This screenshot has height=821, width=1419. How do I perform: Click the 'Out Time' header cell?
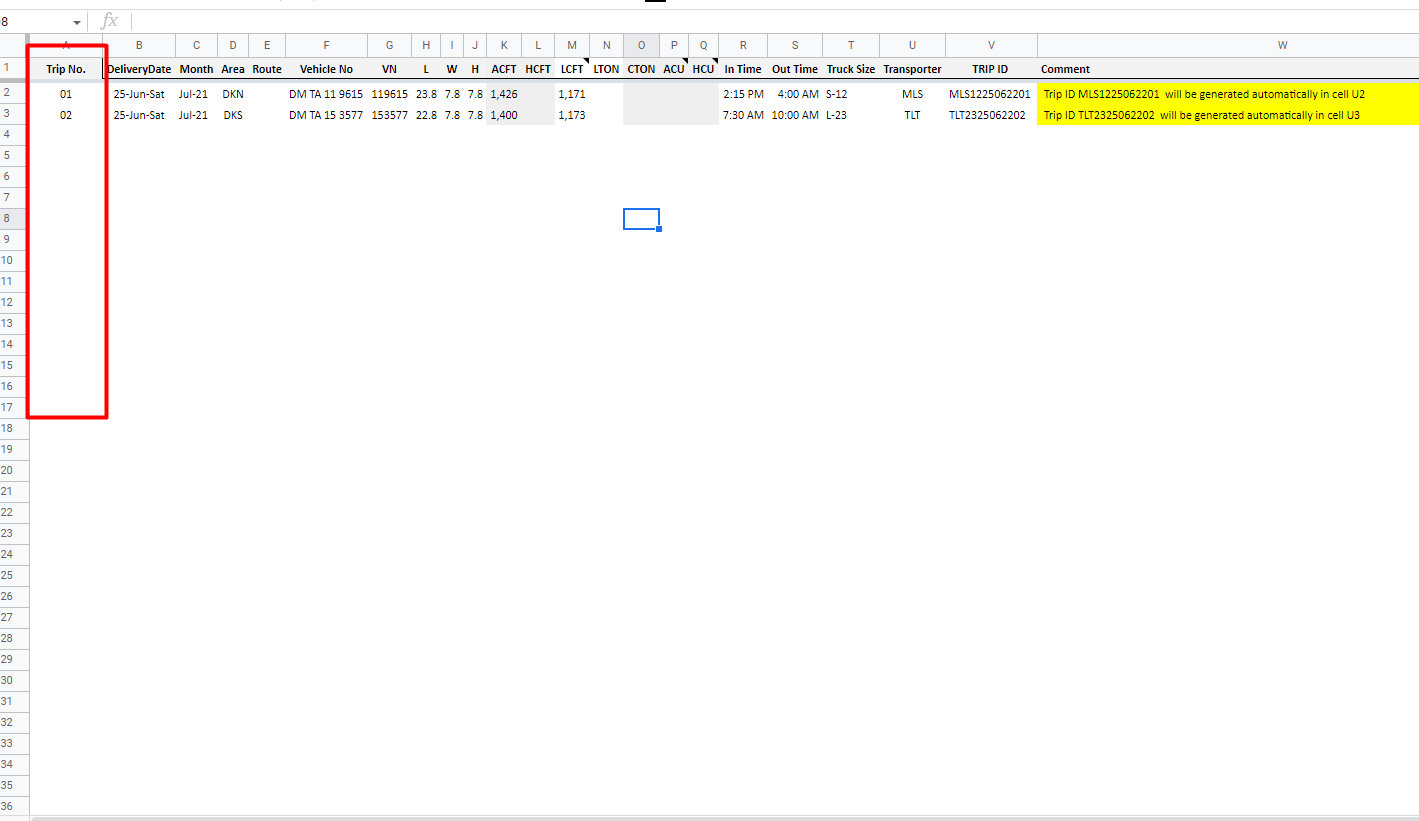[795, 69]
